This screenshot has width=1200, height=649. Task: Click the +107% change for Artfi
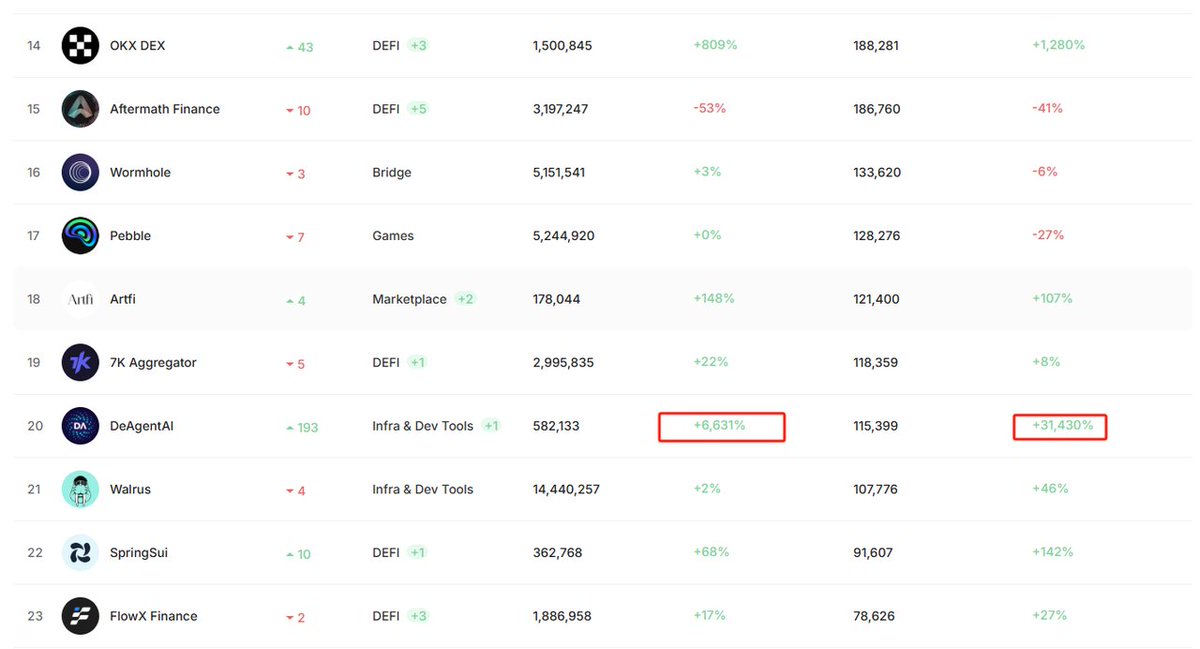pyautogui.click(x=1052, y=298)
